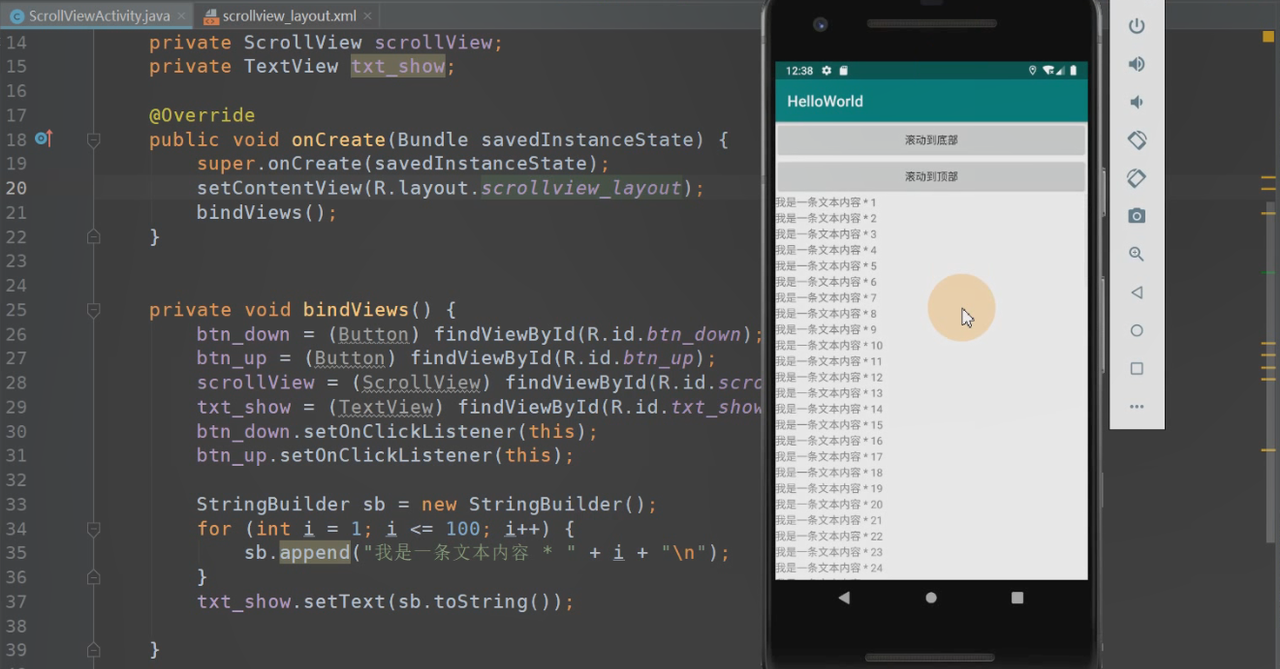This screenshot has width=1280, height=669.
Task: Collapse the bindViews method using its fold marker
Action: (x=93, y=310)
